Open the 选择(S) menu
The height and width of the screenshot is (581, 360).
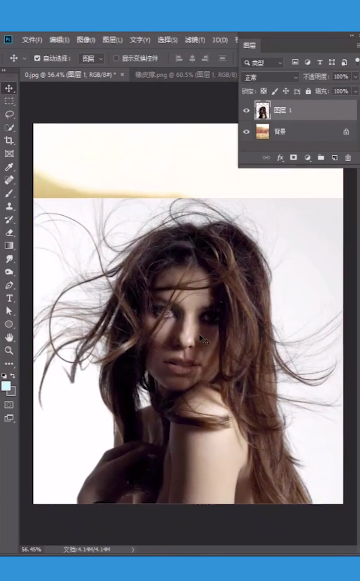point(167,40)
